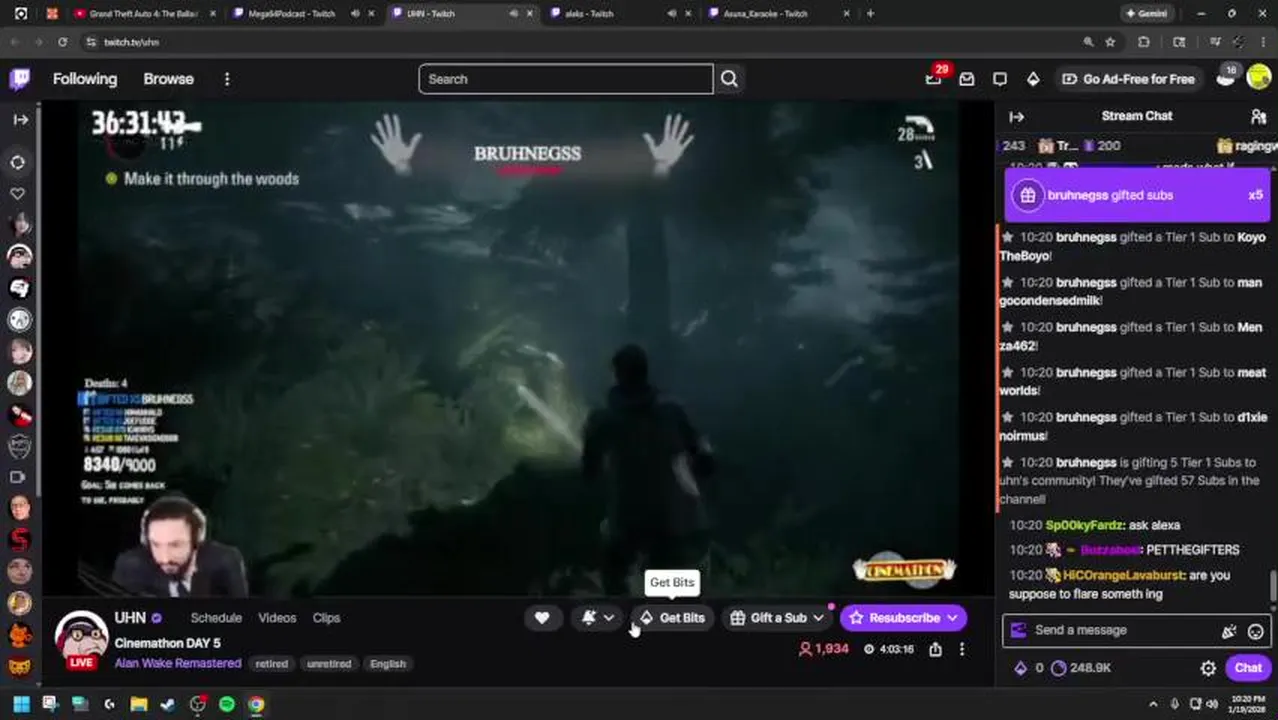This screenshot has width=1278, height=720.
Task: Open the whispers icon in the top bar
Action: 967,79
